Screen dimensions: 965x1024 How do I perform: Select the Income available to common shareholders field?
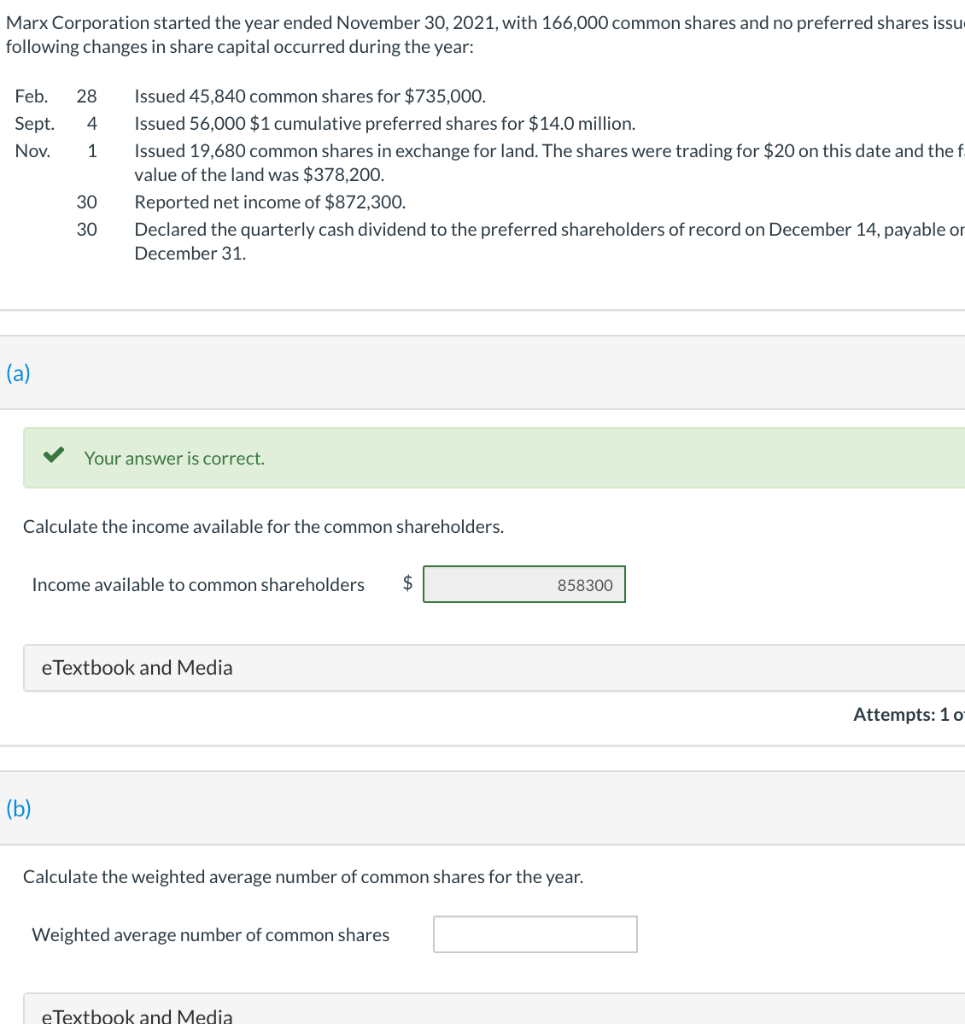pyautogui.click(x=524, y=584)
